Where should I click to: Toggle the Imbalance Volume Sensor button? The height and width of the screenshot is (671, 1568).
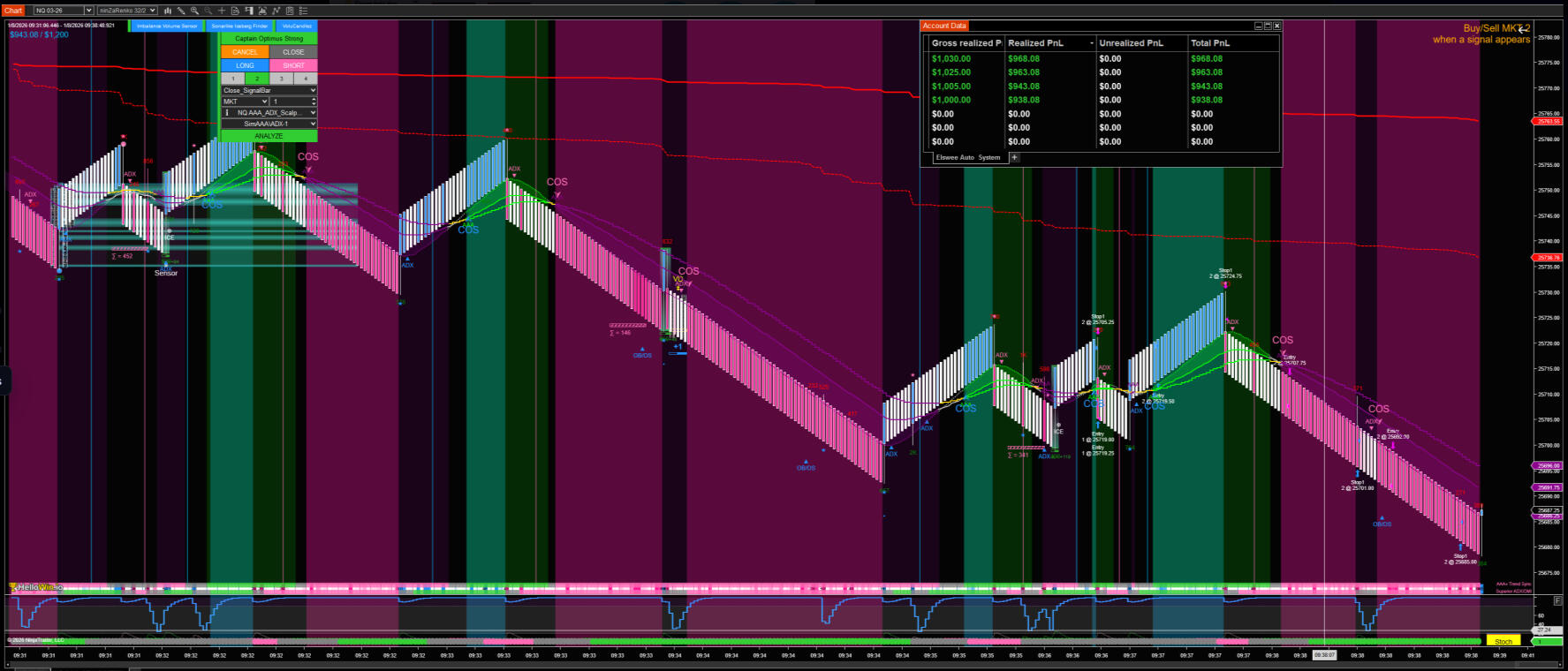[167, 26]
